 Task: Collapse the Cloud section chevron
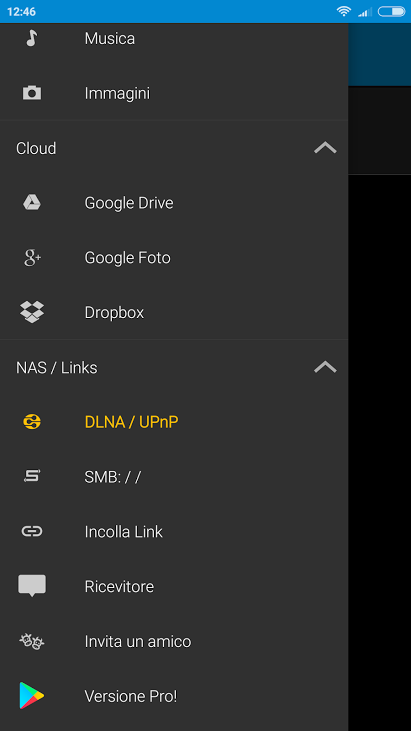click(x=325, y=148)
